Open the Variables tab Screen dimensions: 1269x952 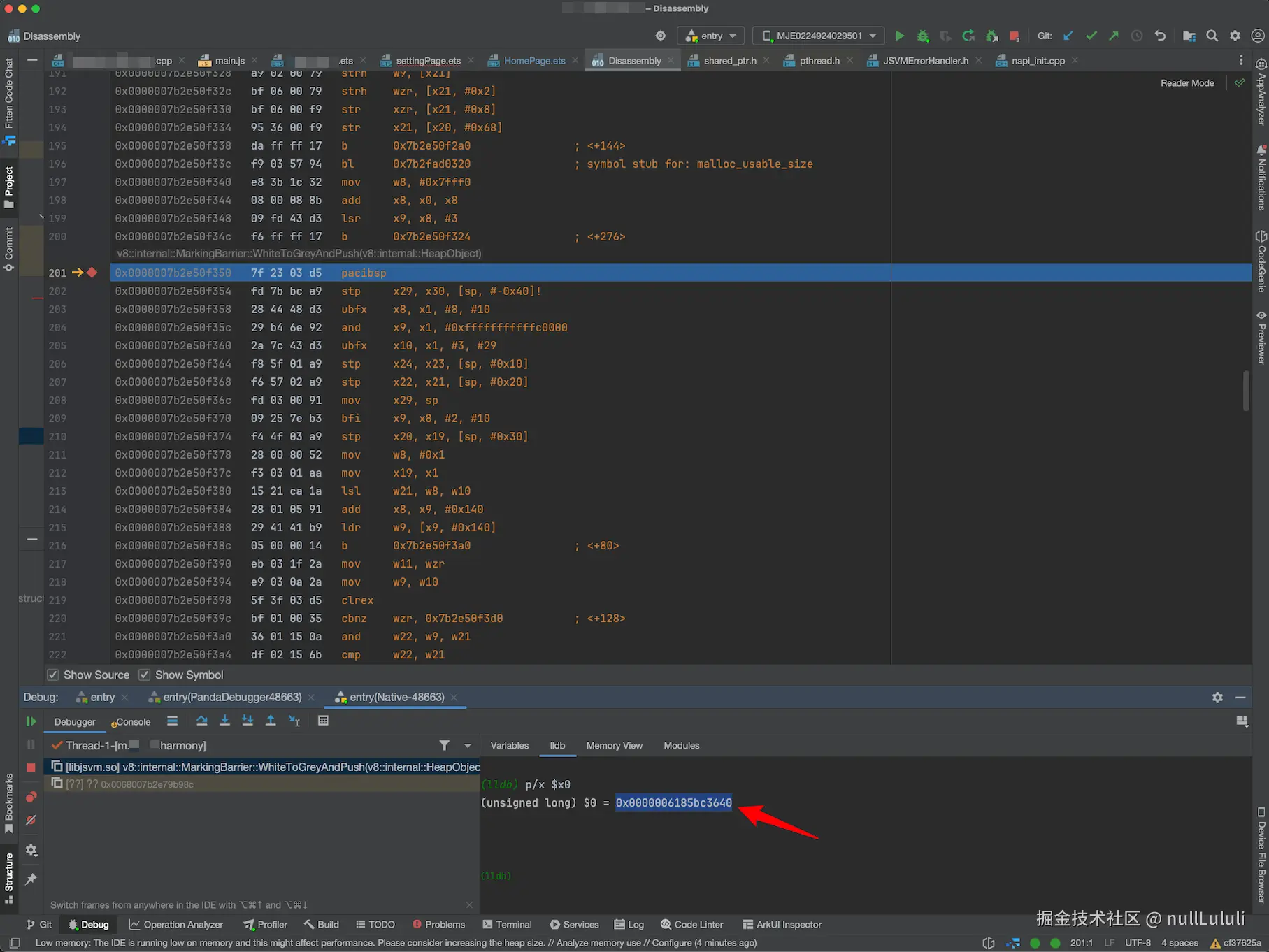510,746
